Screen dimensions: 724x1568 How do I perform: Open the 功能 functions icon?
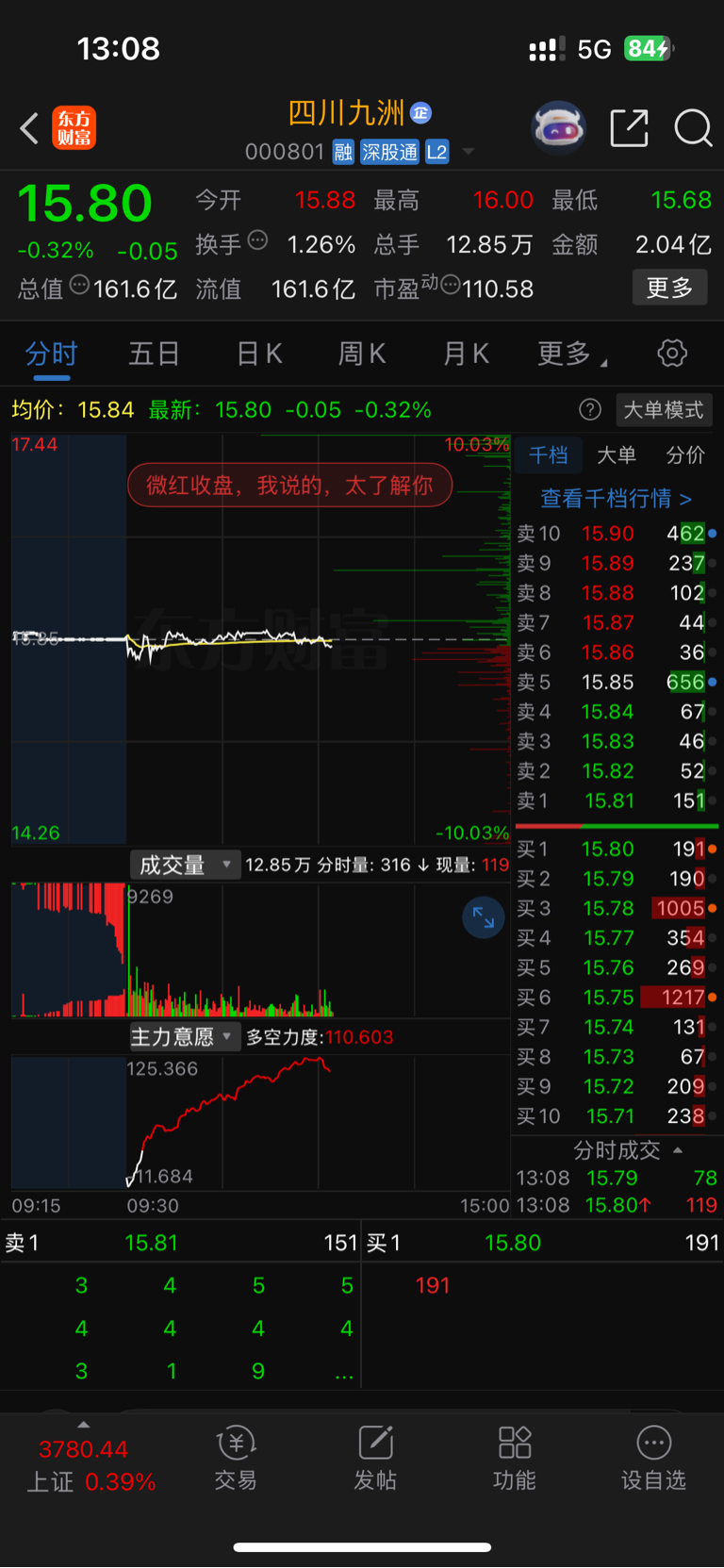[515, 1458]
